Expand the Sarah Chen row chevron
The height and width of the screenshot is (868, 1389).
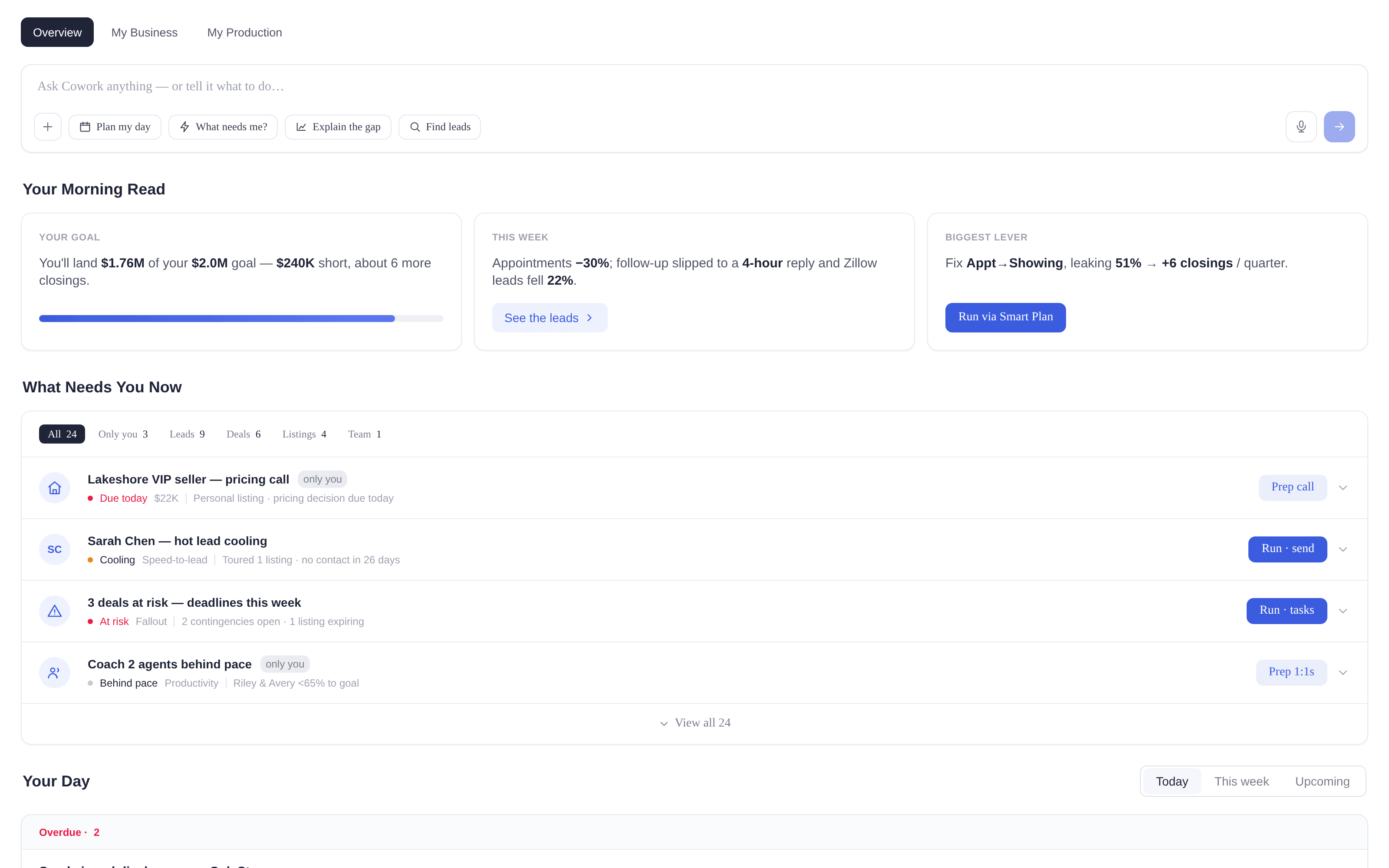pos(1343,549)
